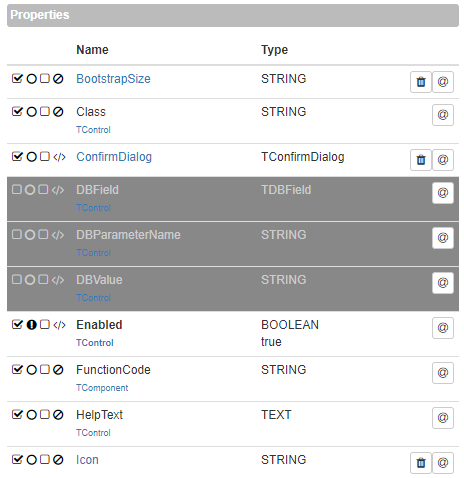This screenshot has height=478, width=464.
Task: Delete the Icon property via trash button
Action: 421,463
